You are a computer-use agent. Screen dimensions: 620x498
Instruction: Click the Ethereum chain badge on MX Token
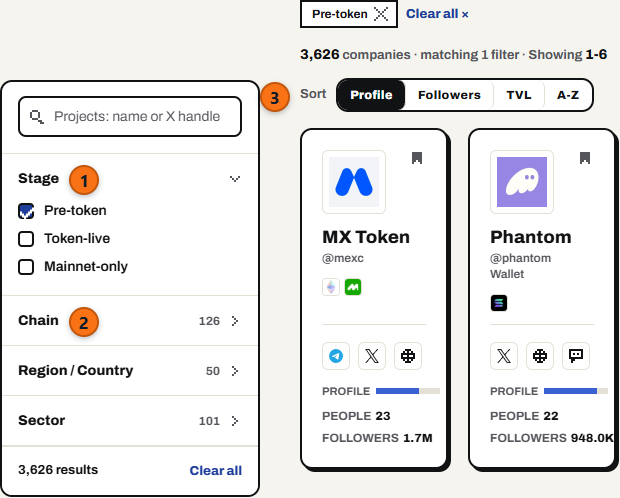tap(331, 287)
